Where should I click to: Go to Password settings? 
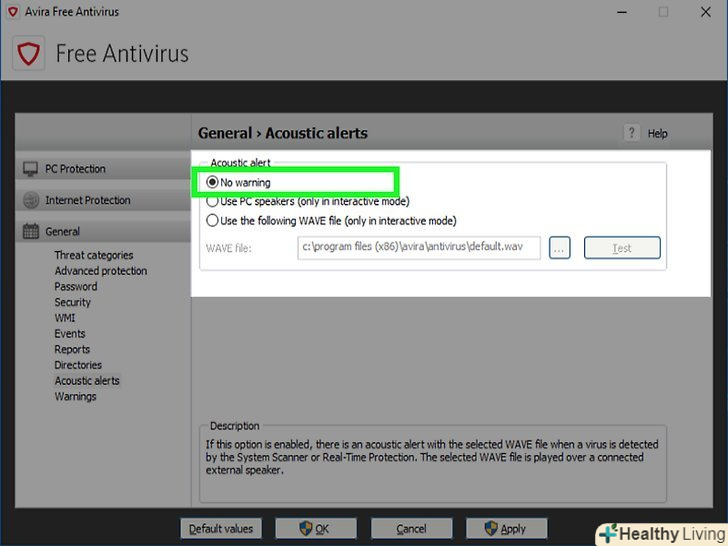[x=76, y=286]
